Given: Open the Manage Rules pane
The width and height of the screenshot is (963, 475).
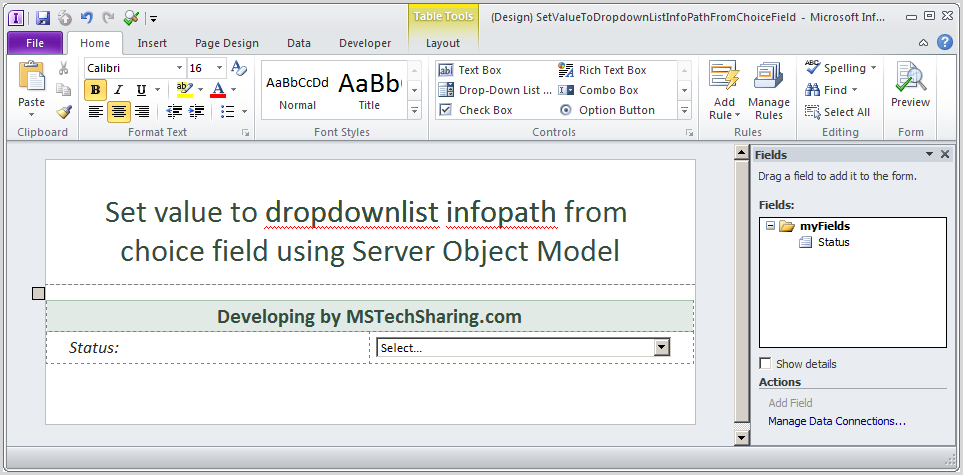Looking at the screenshot, I should click(769, 91).
